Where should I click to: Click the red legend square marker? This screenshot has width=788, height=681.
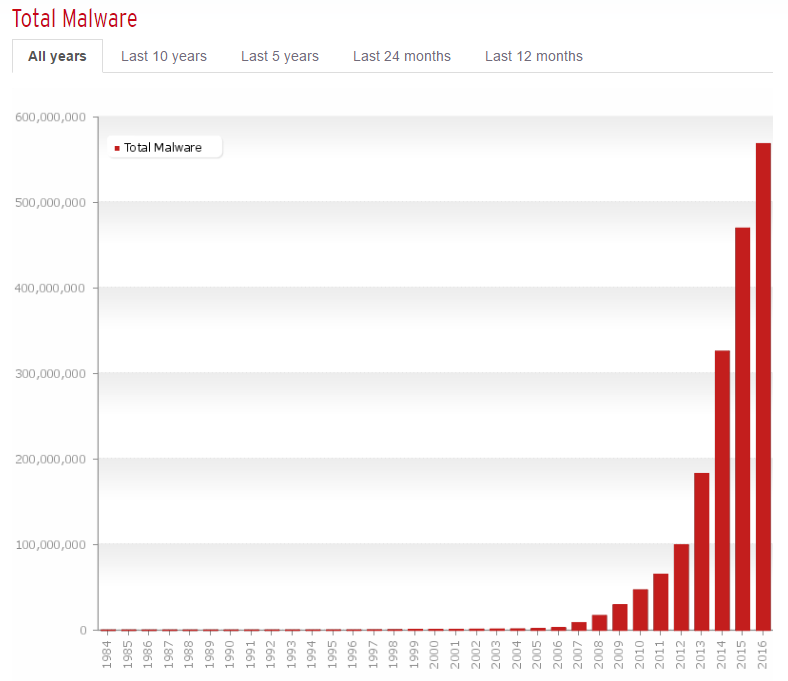click(117, 148)
